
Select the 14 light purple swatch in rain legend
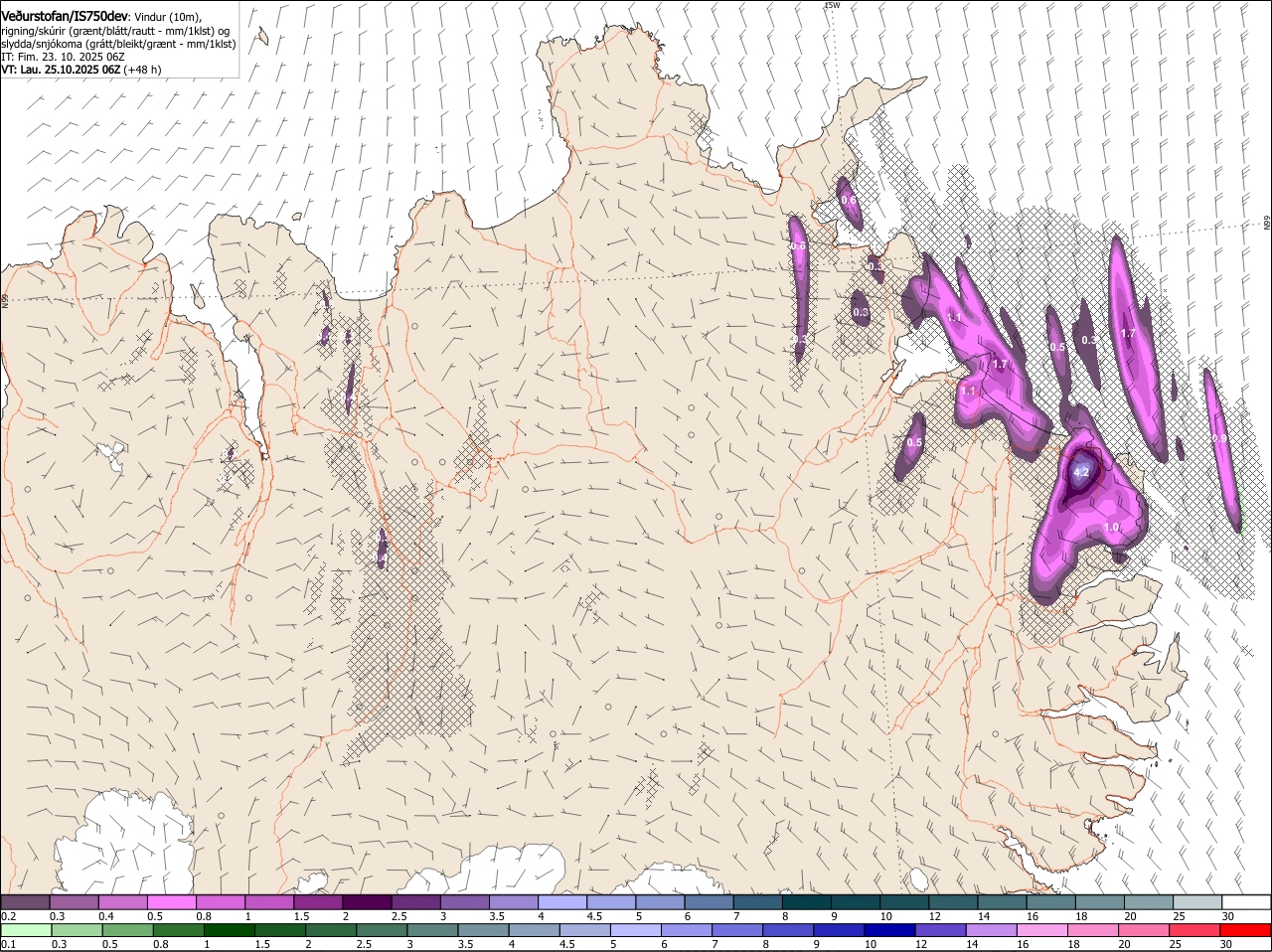(992, 930)
